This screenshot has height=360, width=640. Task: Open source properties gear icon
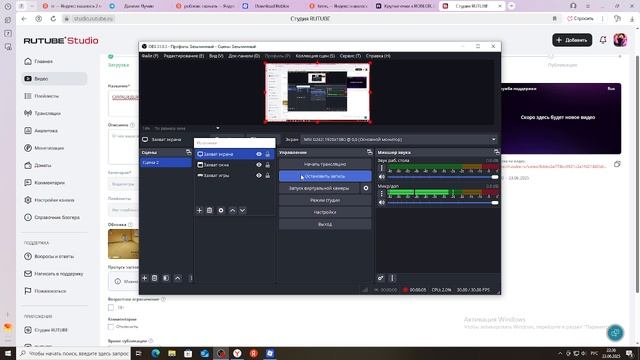[221, 210]
